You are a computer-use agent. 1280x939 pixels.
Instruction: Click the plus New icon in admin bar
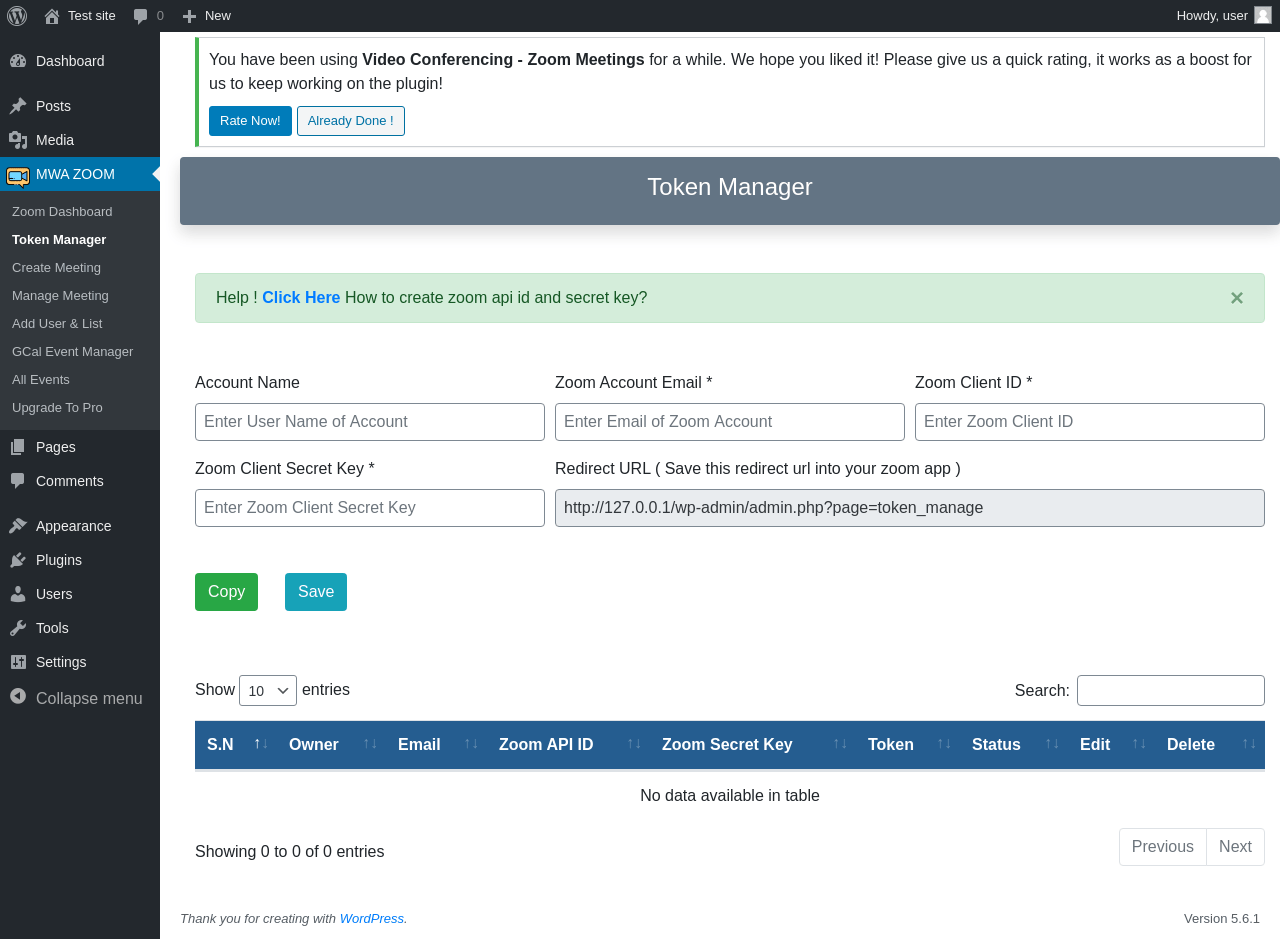tap(189, 16)
